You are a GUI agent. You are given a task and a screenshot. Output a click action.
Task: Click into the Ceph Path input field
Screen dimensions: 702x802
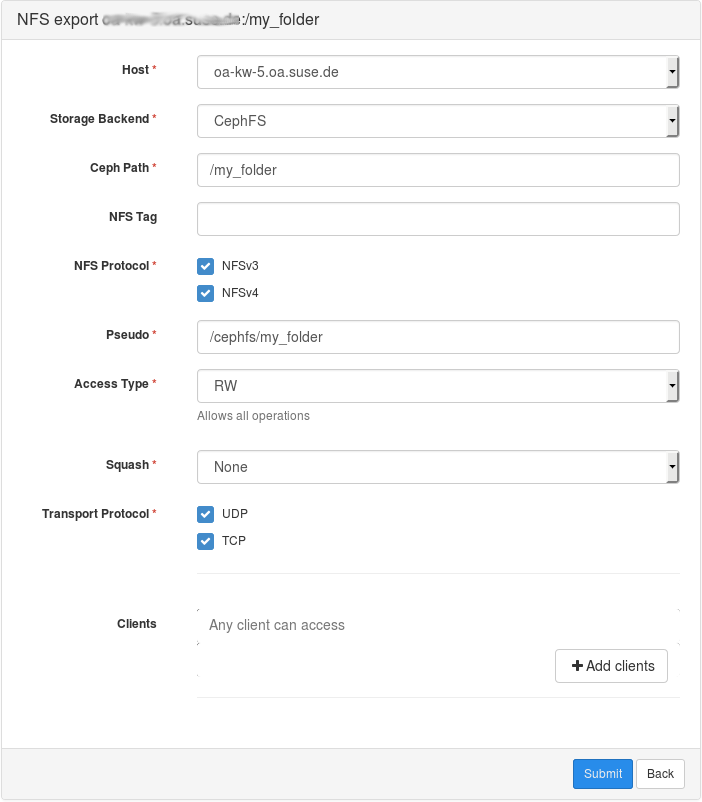pos(438,170)
